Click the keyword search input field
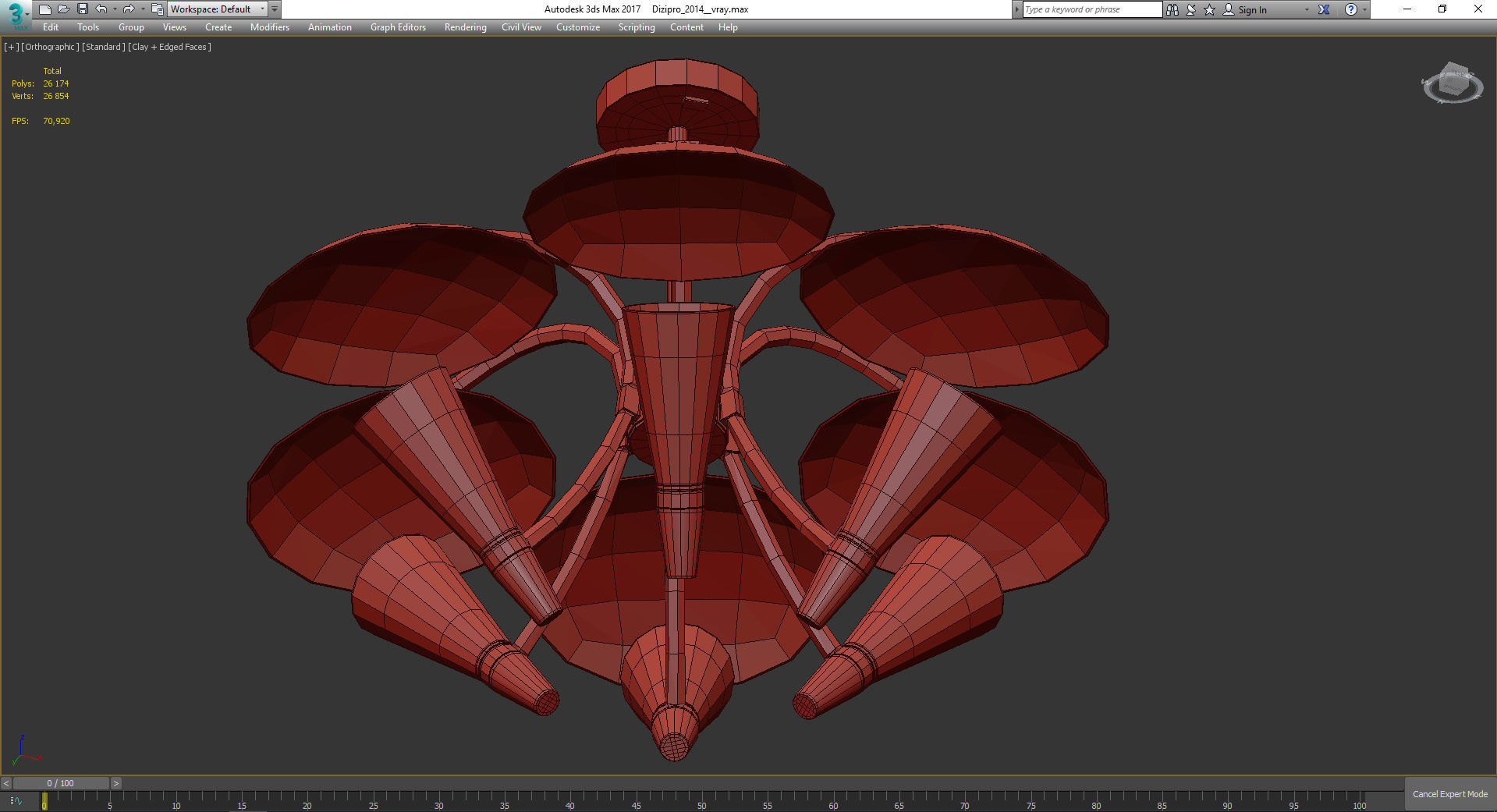Viewport: 1497px width, 812px height. (1092, 9)
